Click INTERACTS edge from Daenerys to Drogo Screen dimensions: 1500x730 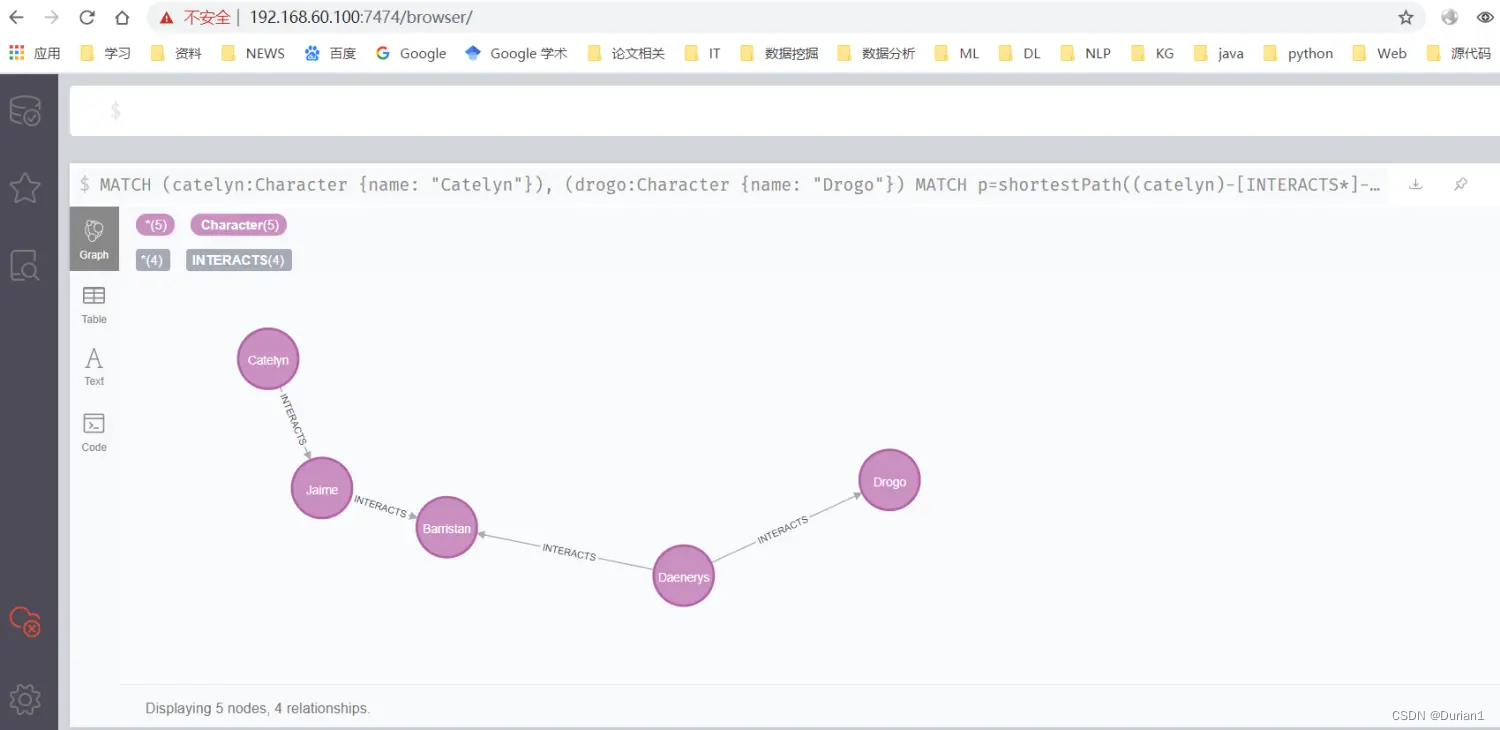tap(783, 530)
